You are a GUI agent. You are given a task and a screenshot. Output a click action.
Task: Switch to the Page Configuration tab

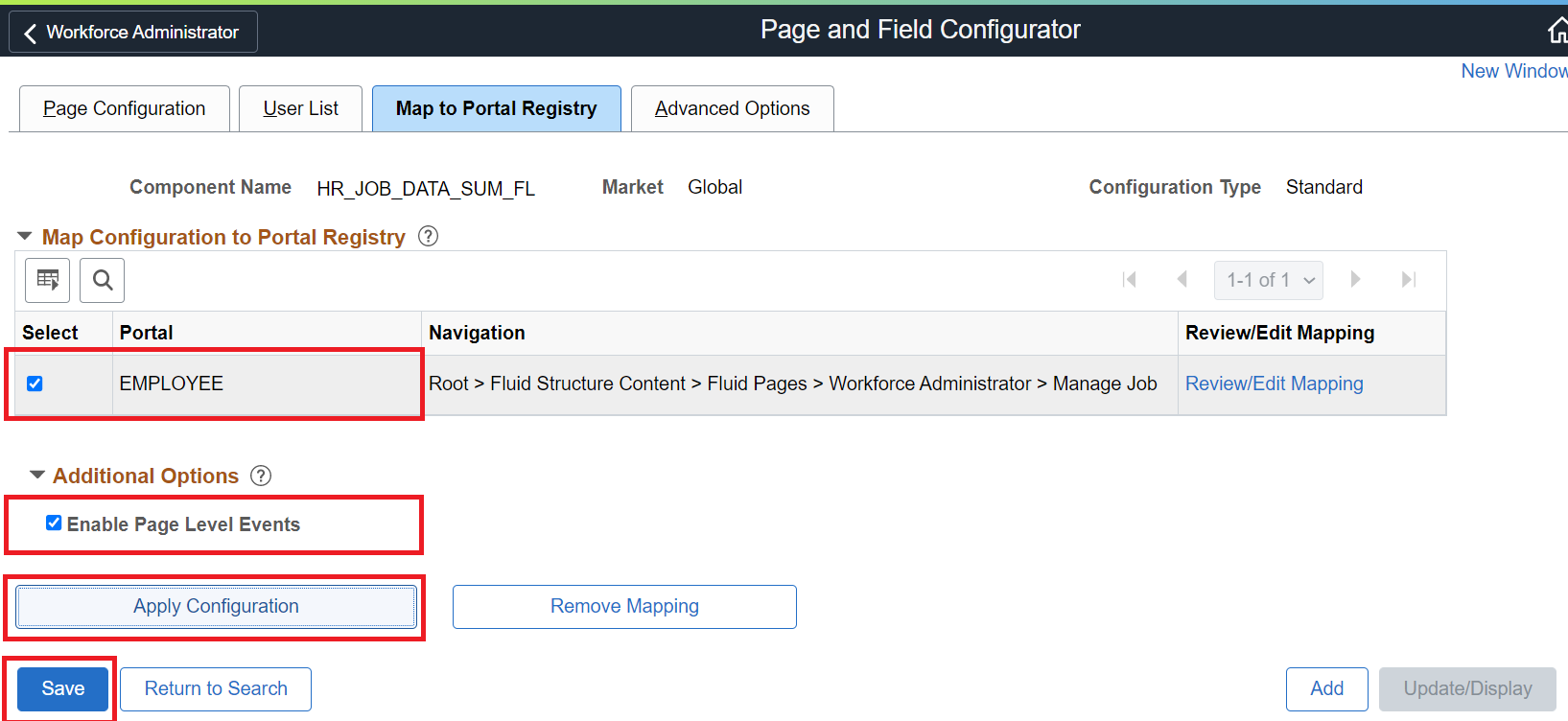tap(125, 108)
